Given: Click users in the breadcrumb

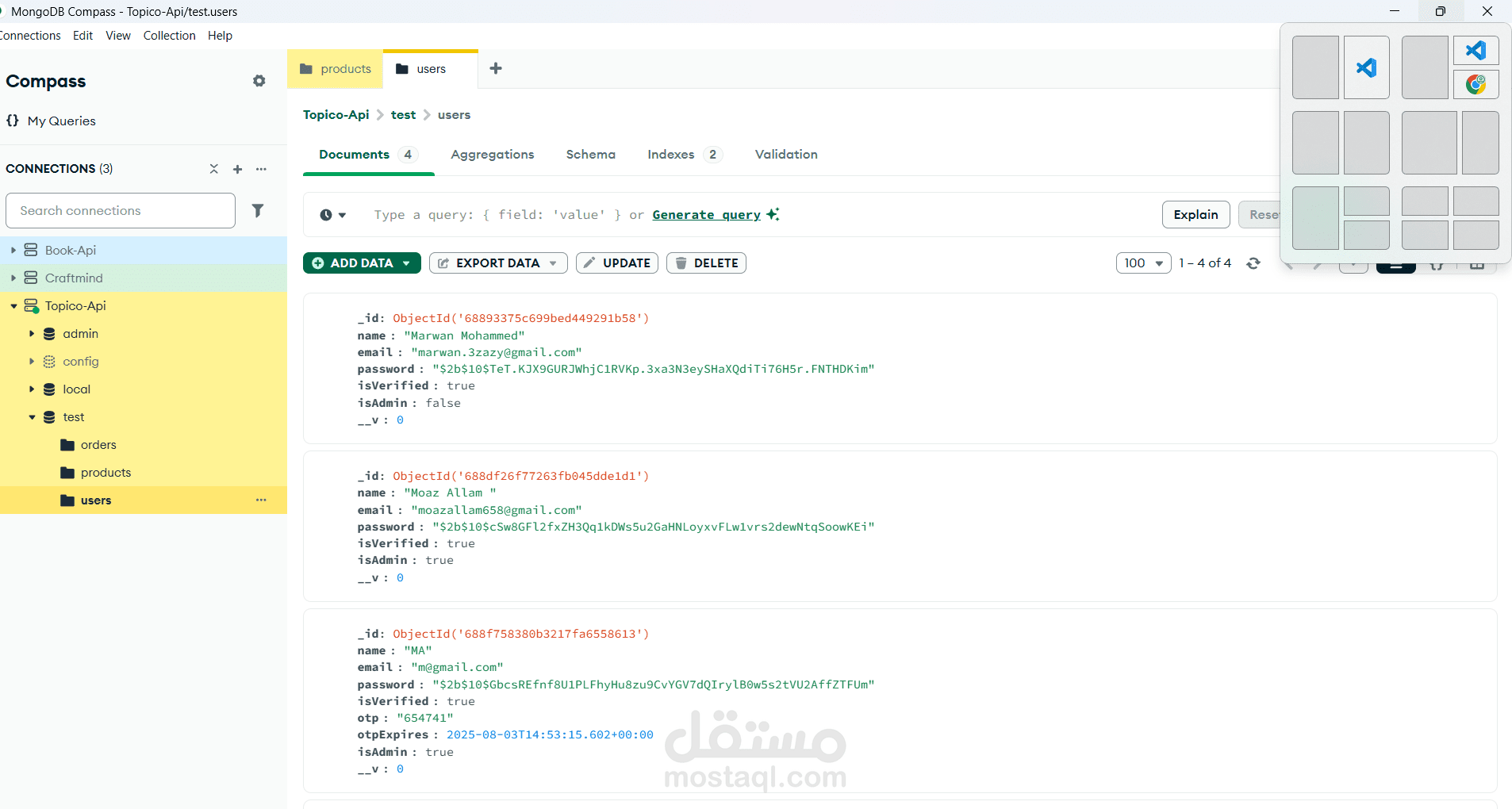Looking at the screenshot, I should (454, 115).
